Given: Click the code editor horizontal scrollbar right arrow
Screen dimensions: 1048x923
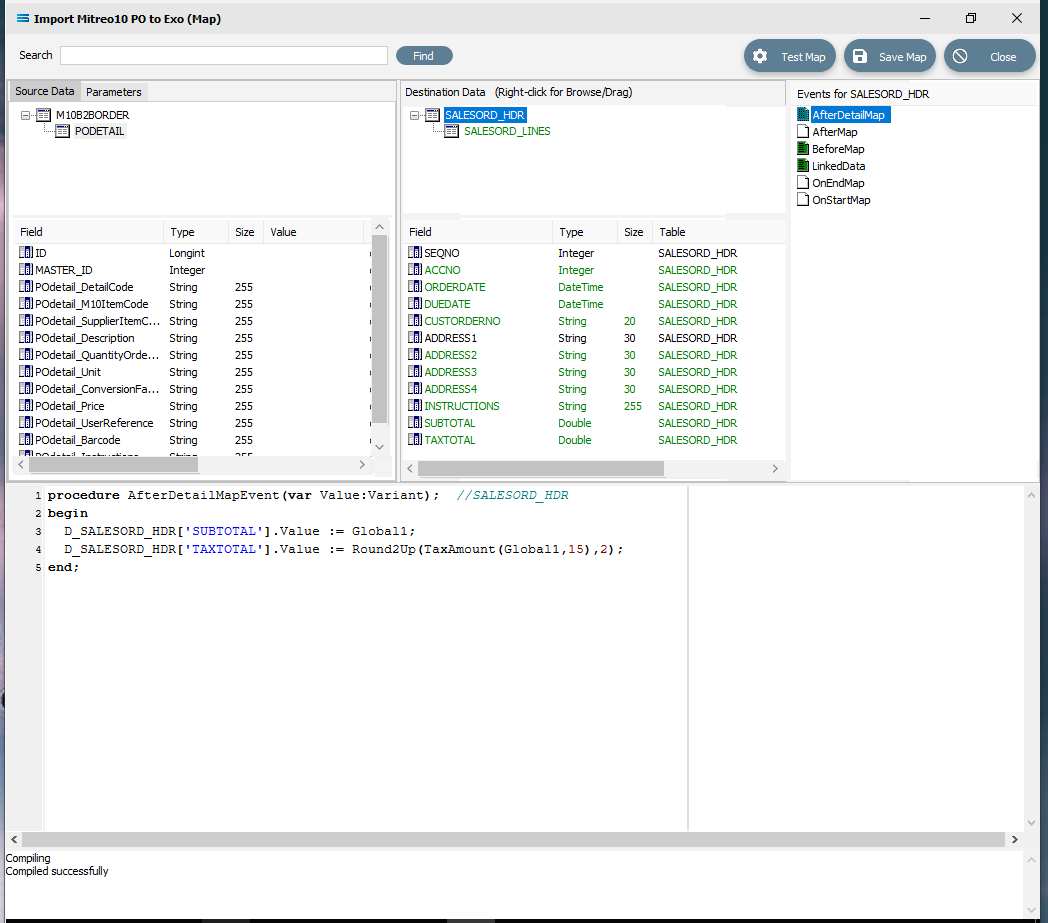Looking at the screenshot, I should pos(1015,839).
